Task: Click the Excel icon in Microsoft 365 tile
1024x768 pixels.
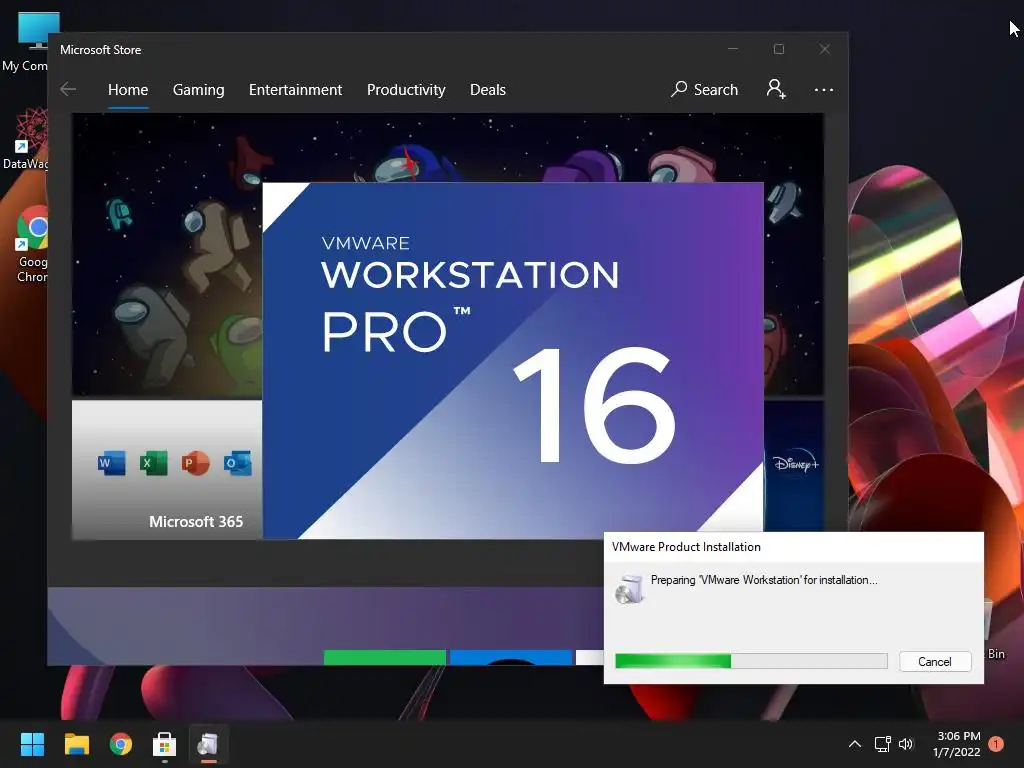Action: (x=153, y=463)
